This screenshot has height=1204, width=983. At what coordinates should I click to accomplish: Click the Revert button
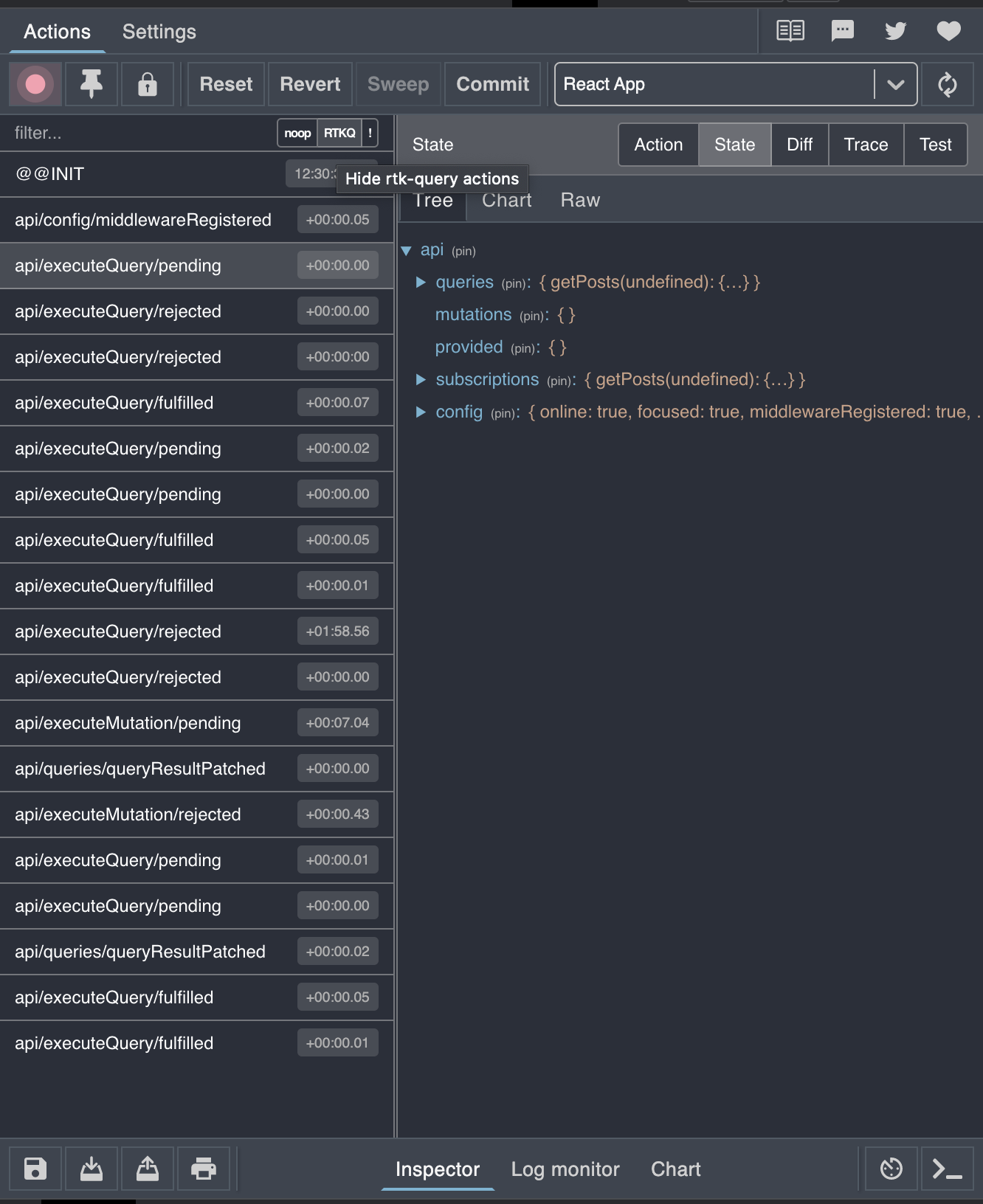310,84
